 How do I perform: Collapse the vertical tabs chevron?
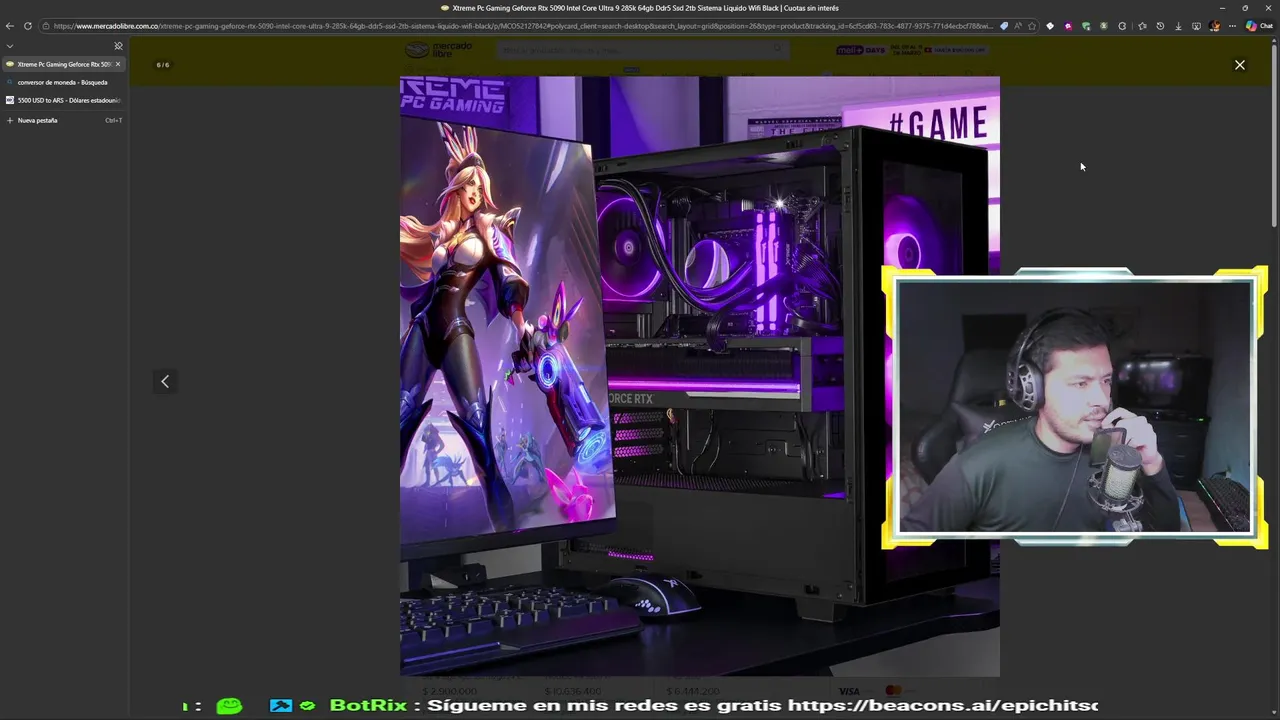[10, 46]
